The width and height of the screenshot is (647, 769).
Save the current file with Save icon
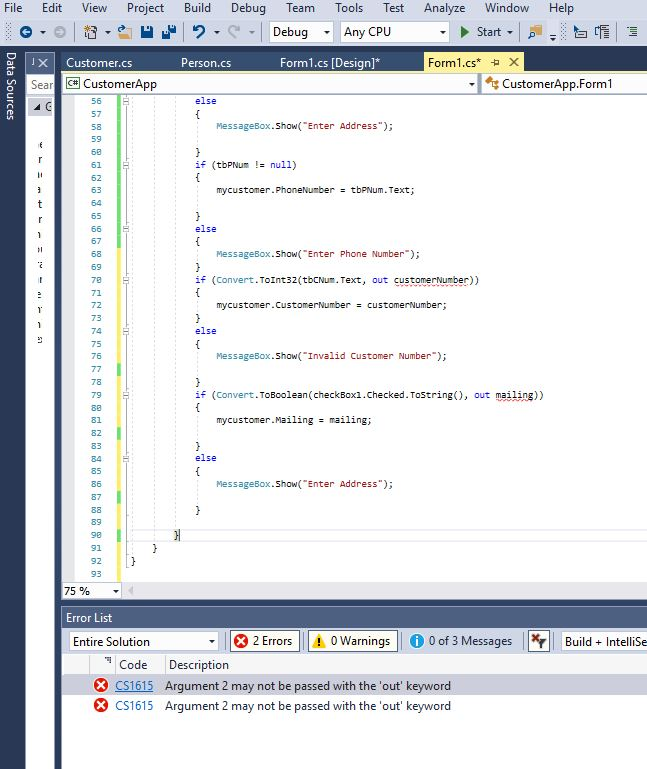(147, 32)
